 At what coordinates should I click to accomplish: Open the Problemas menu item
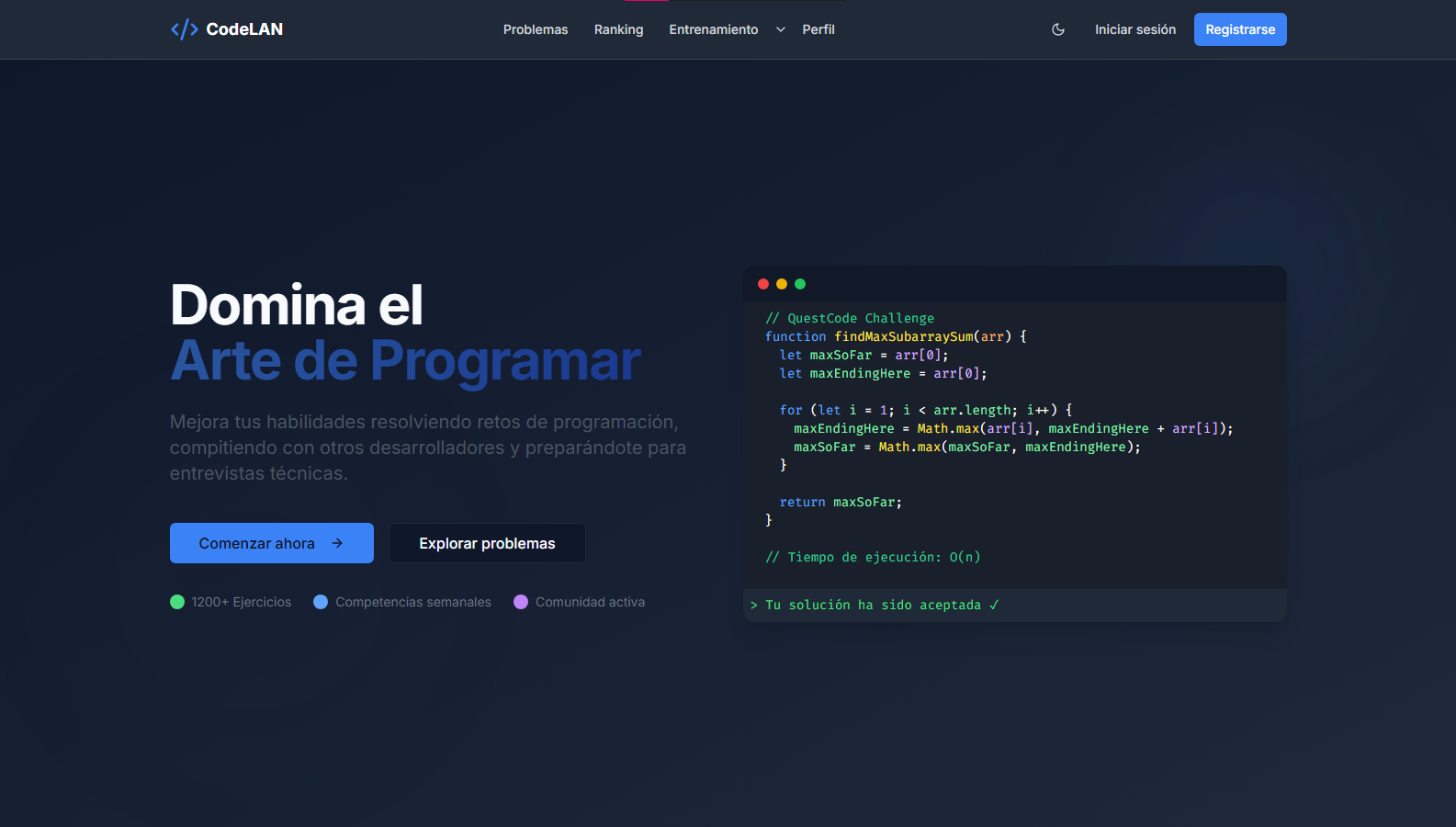click(536, 29)
